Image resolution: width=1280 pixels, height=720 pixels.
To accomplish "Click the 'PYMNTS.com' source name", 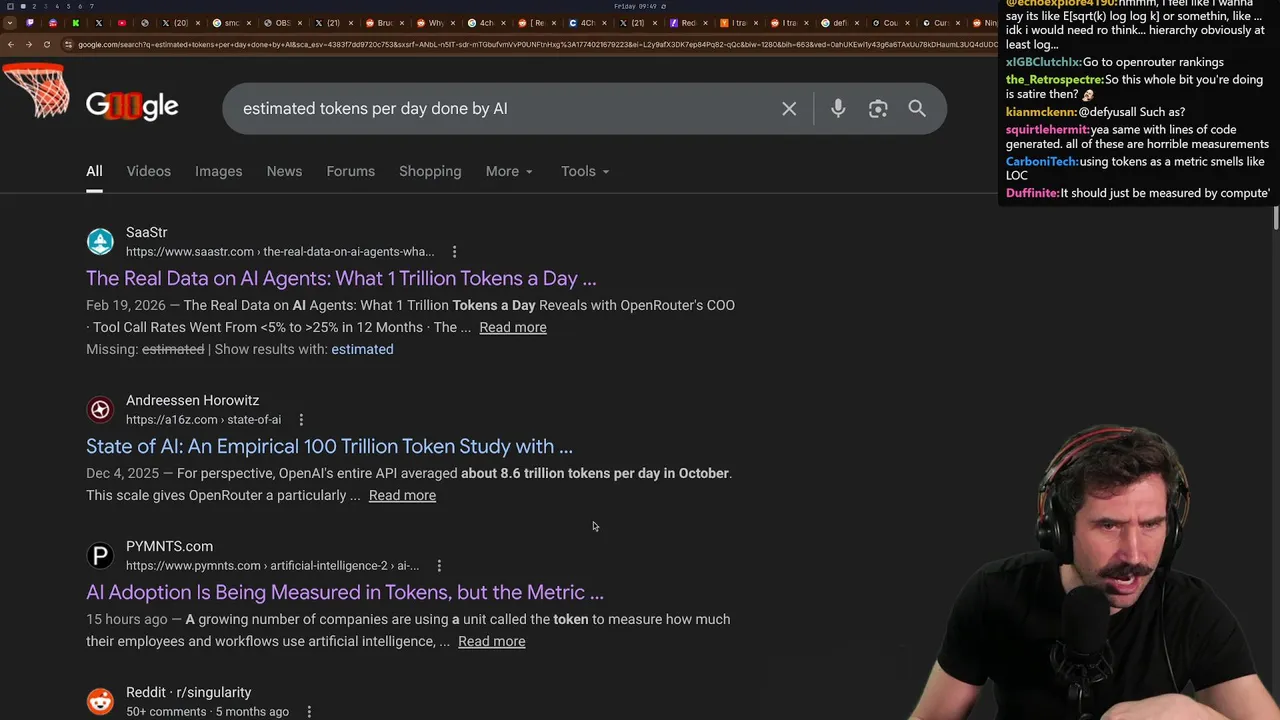I will 169,546.
